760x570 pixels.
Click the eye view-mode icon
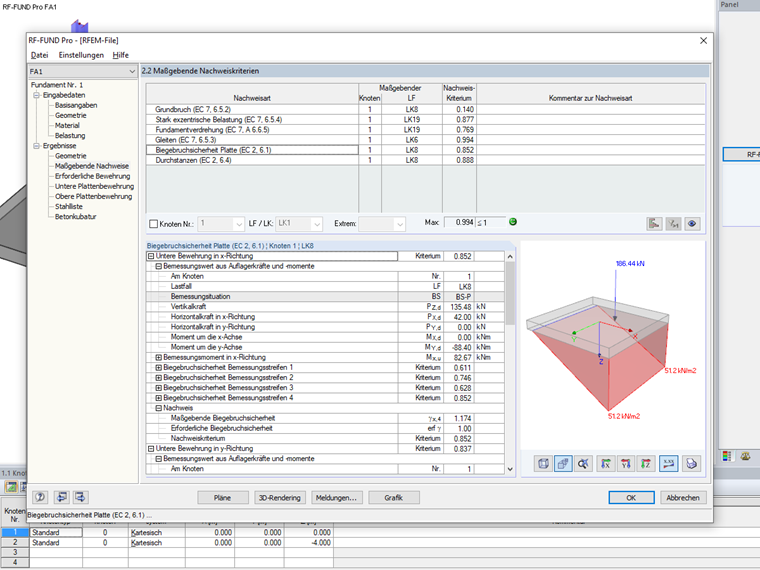692,223
